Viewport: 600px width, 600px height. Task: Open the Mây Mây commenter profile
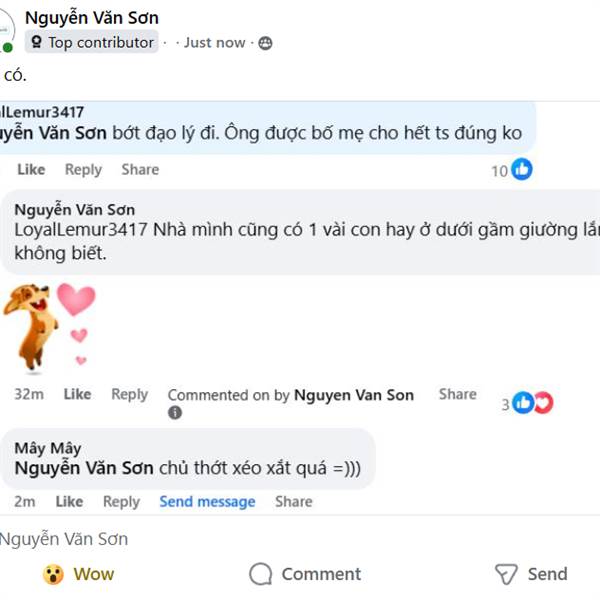[48, 448]
